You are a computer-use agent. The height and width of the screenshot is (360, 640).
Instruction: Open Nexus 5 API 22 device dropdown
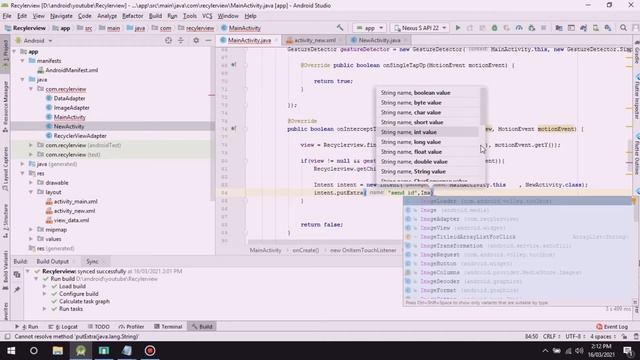(x=420, y=28)
